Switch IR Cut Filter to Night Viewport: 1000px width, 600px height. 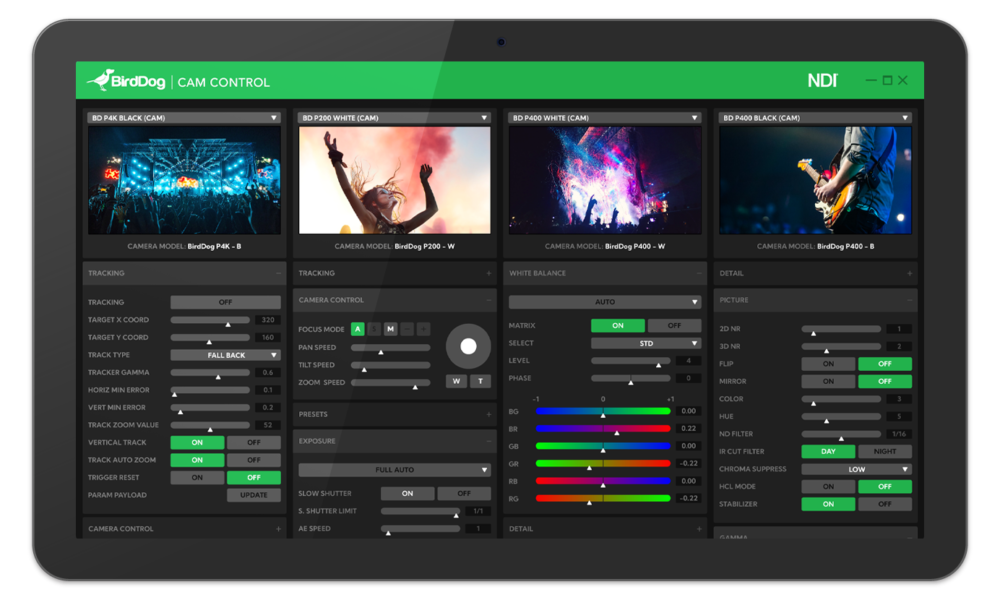(884, 451)
